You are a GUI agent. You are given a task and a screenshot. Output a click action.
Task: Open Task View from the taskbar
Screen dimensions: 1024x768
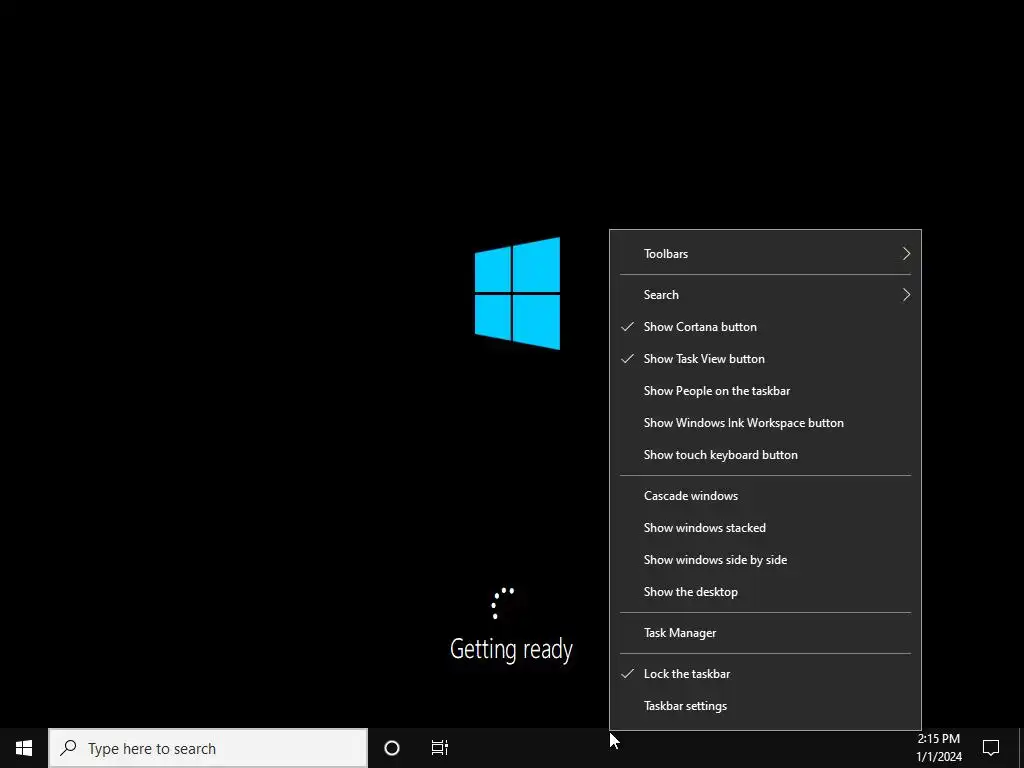pos(440,748)
